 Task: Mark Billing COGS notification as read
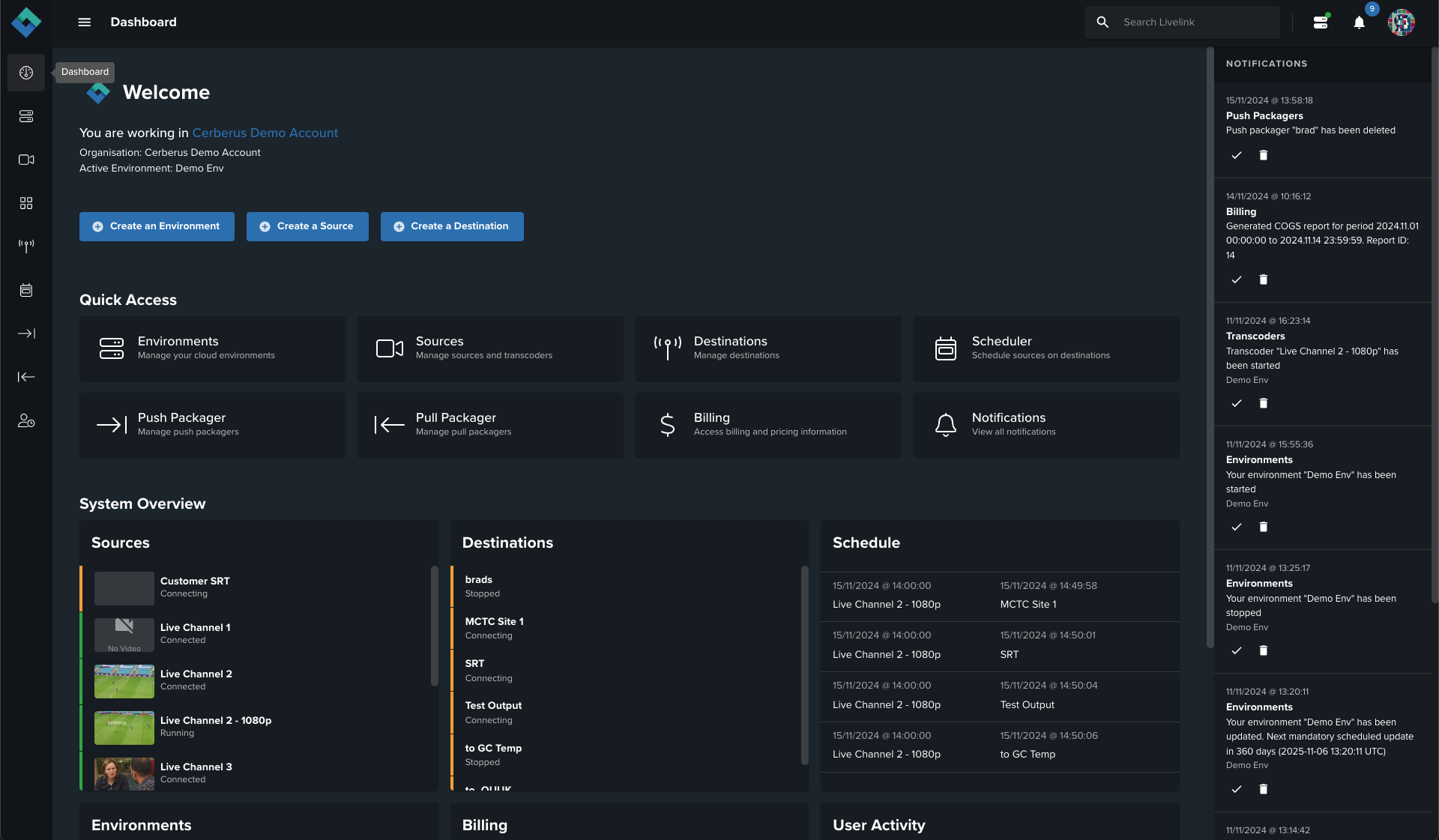point(1237,280)
